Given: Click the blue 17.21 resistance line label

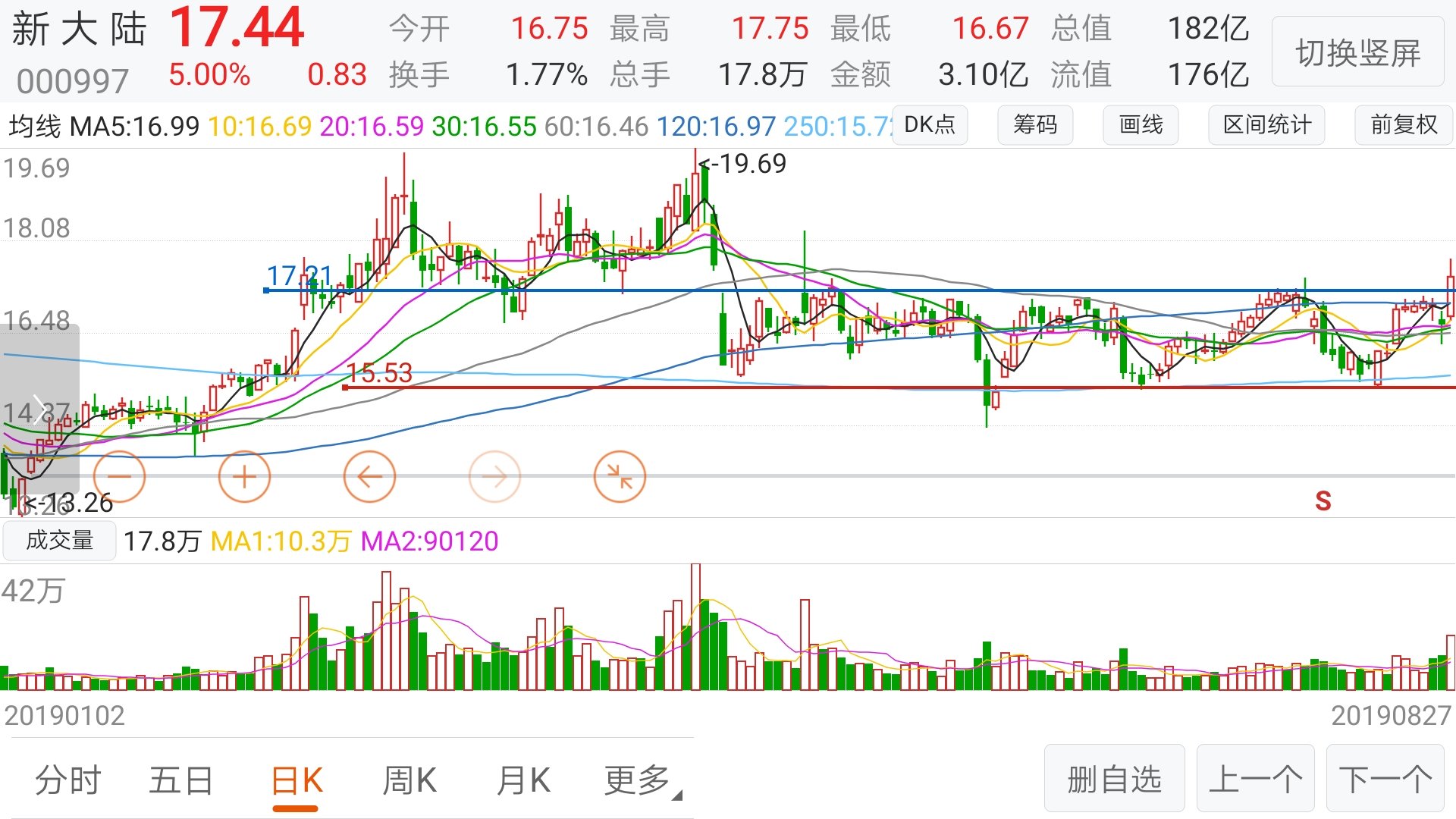Looking at the screenshot, I should [x=300, y=276].
